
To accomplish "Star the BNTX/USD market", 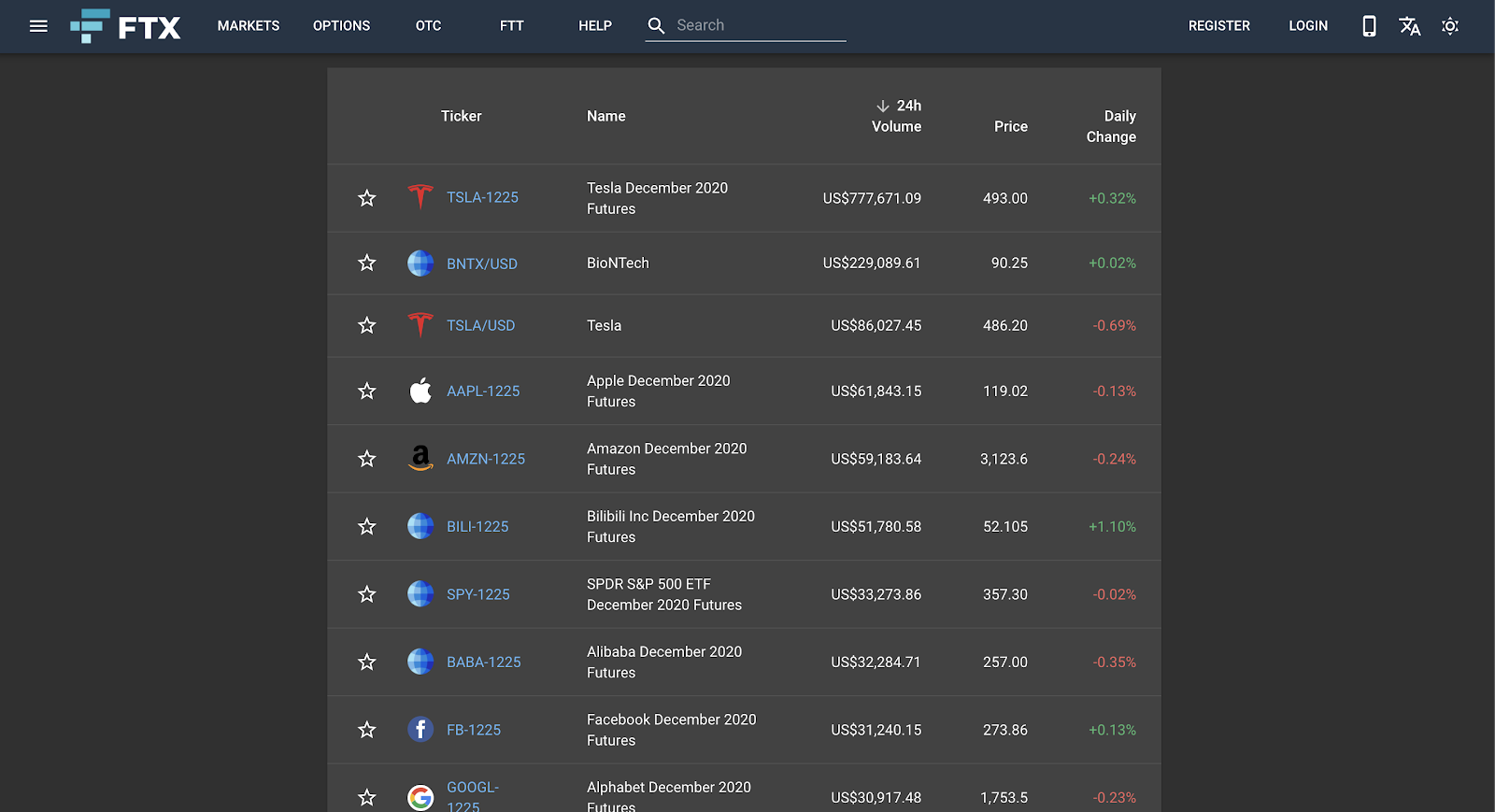I will pos(367,264).
